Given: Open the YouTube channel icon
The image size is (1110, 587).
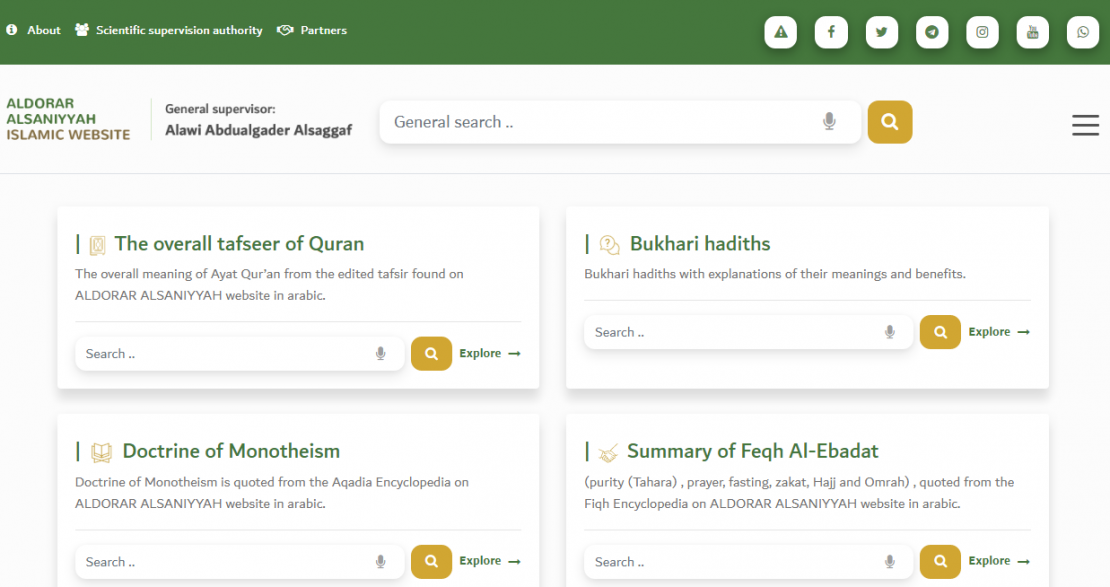Looking at the screenshot, I should [1033, 32].
